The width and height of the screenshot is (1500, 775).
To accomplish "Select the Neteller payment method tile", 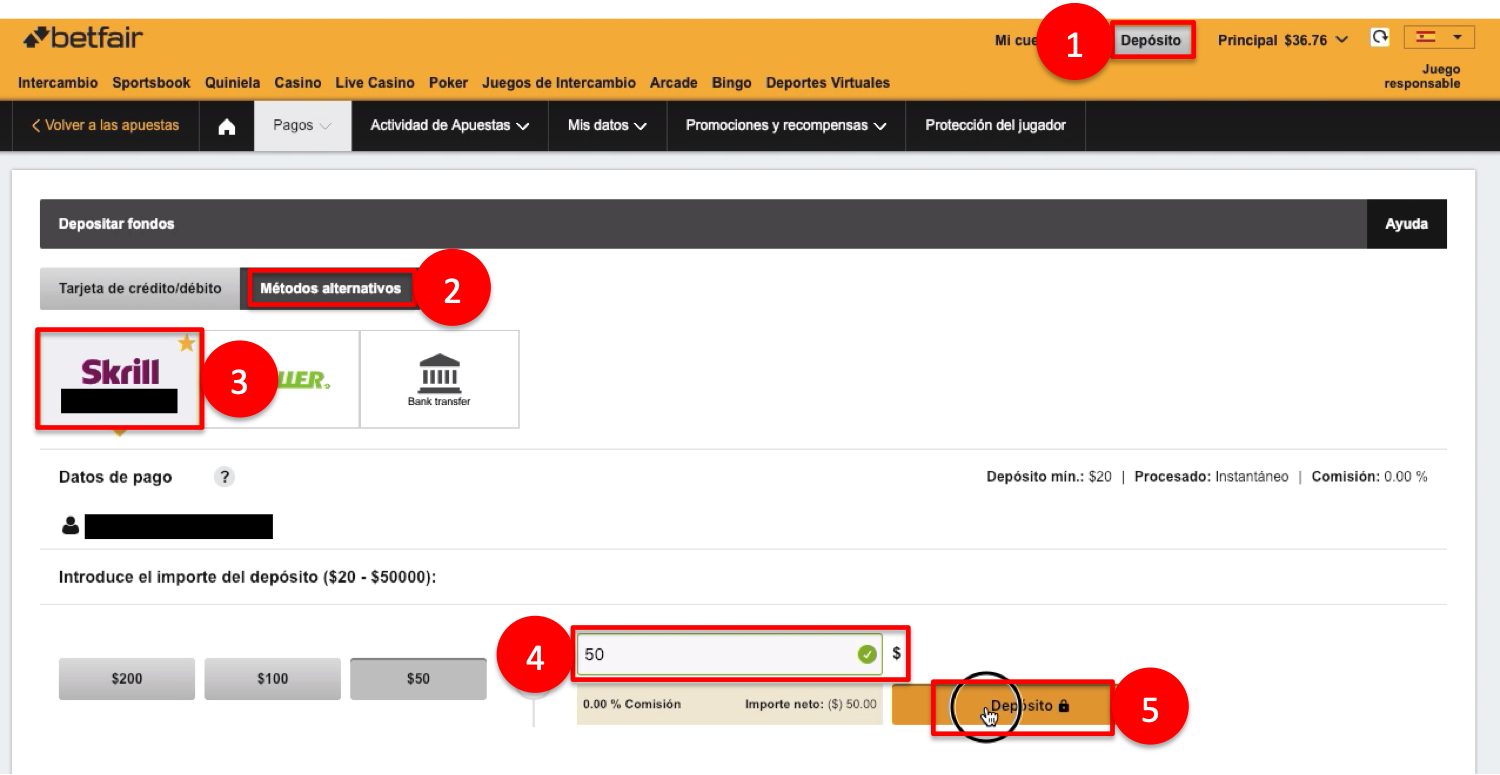I will (x=282, y=379).
